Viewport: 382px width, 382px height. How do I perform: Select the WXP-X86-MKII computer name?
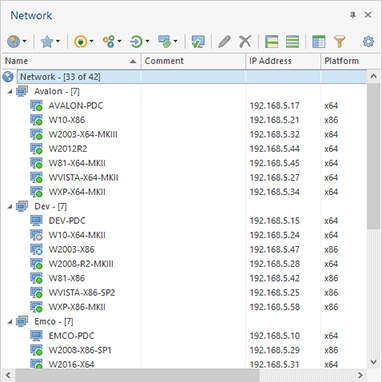click(77, 306)
